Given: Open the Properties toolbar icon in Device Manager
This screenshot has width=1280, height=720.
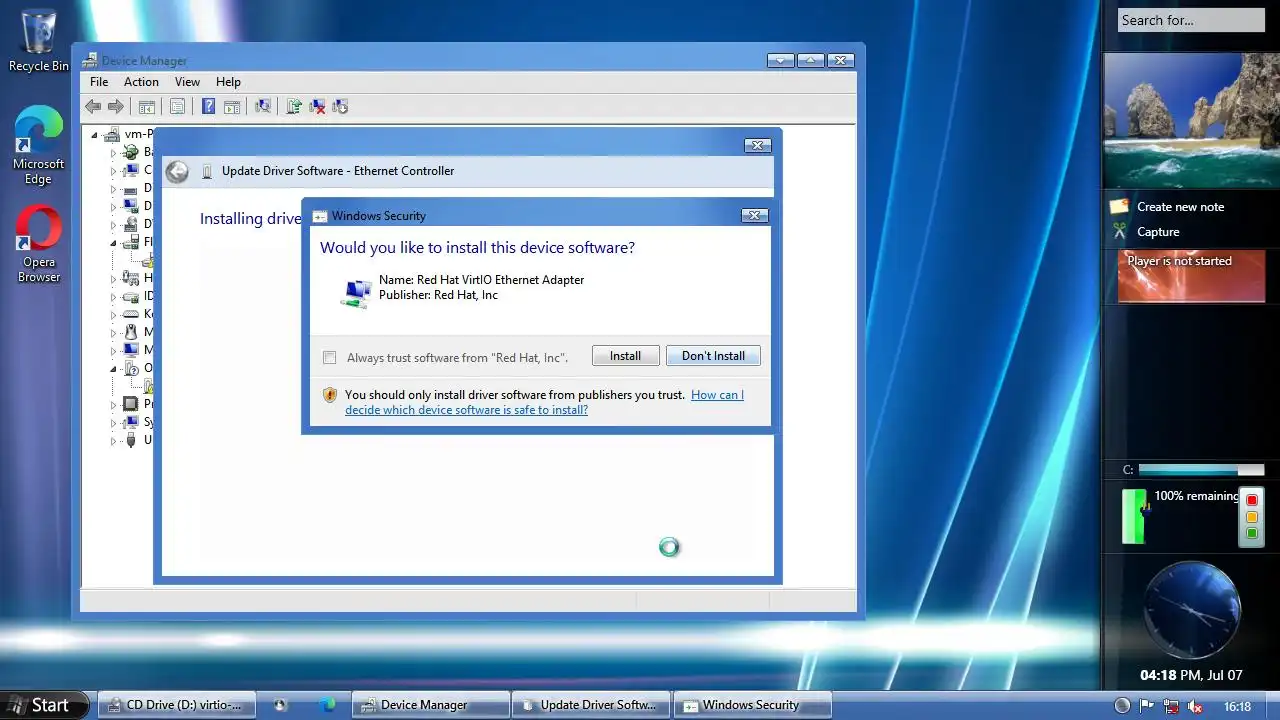Looking at the screenshot, I should [177, 107].
